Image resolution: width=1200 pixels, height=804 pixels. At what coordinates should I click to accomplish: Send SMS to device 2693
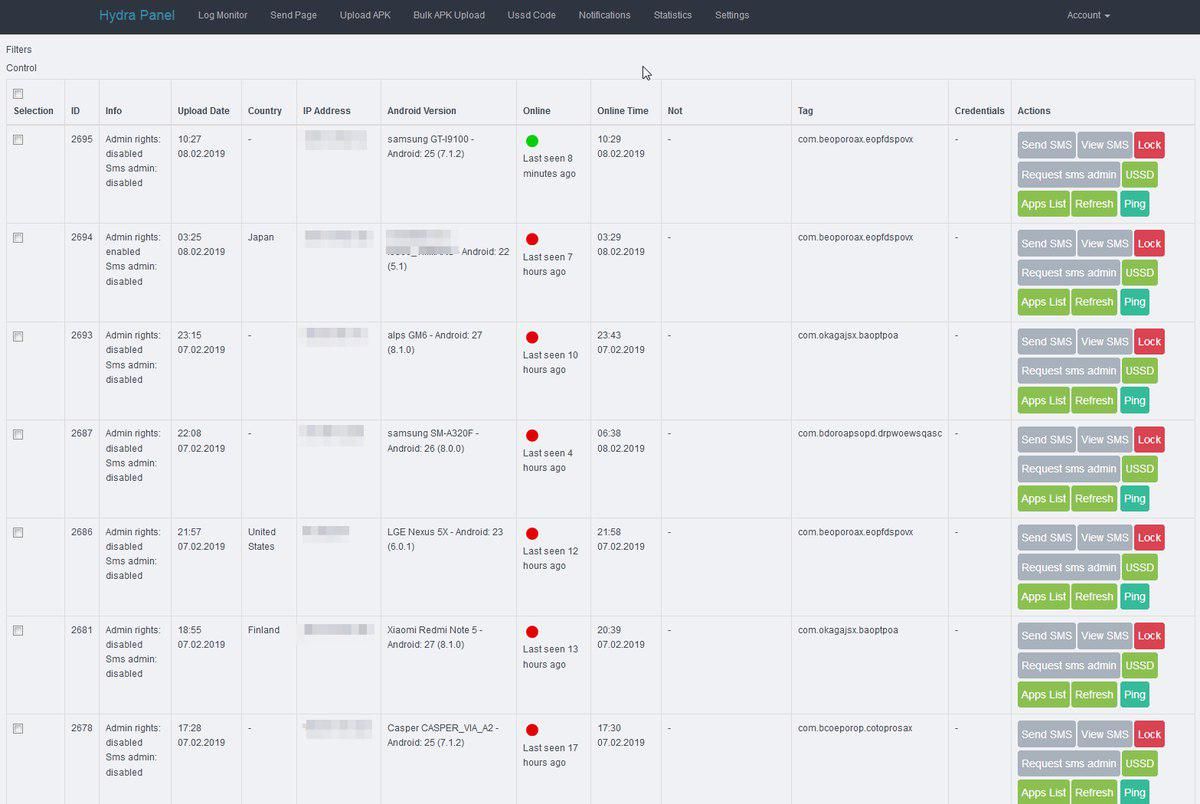tap(1047, 341)
